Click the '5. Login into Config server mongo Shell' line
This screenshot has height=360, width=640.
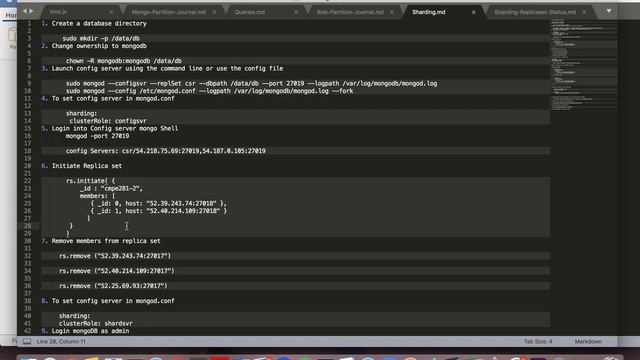pyautogui.click(x=109, y=128)
